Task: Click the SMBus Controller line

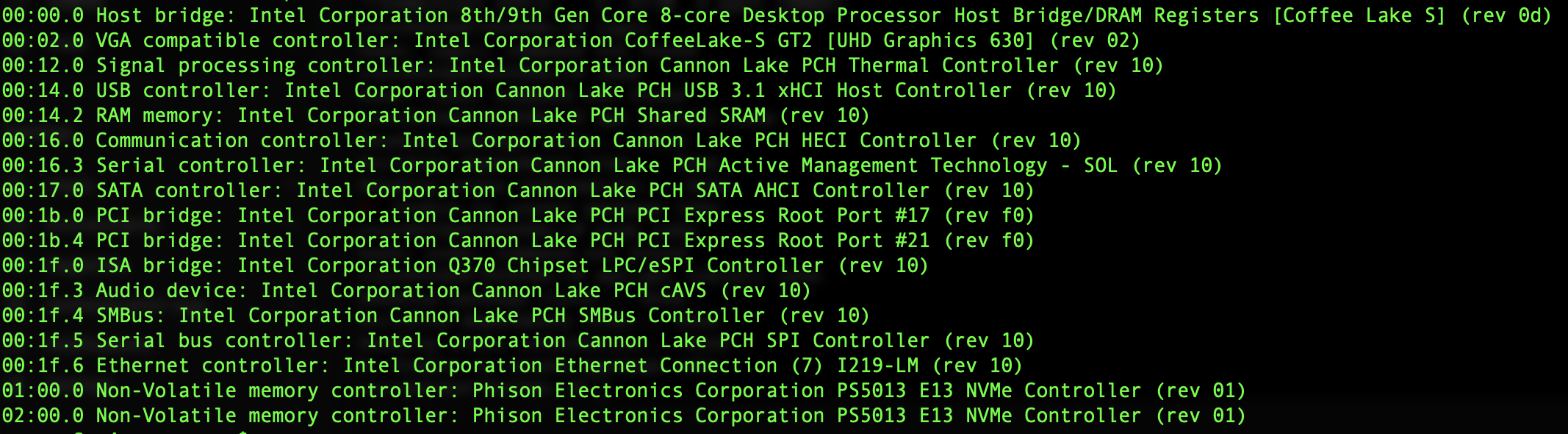Action: tap(435, 316)
